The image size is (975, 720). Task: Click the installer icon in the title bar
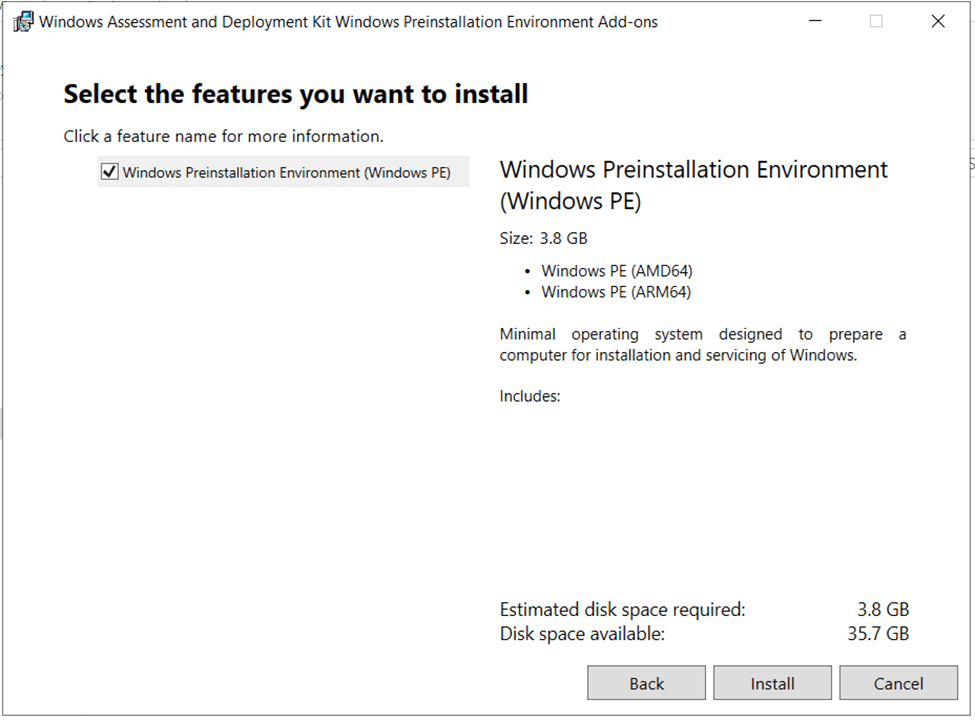(22, 22)
